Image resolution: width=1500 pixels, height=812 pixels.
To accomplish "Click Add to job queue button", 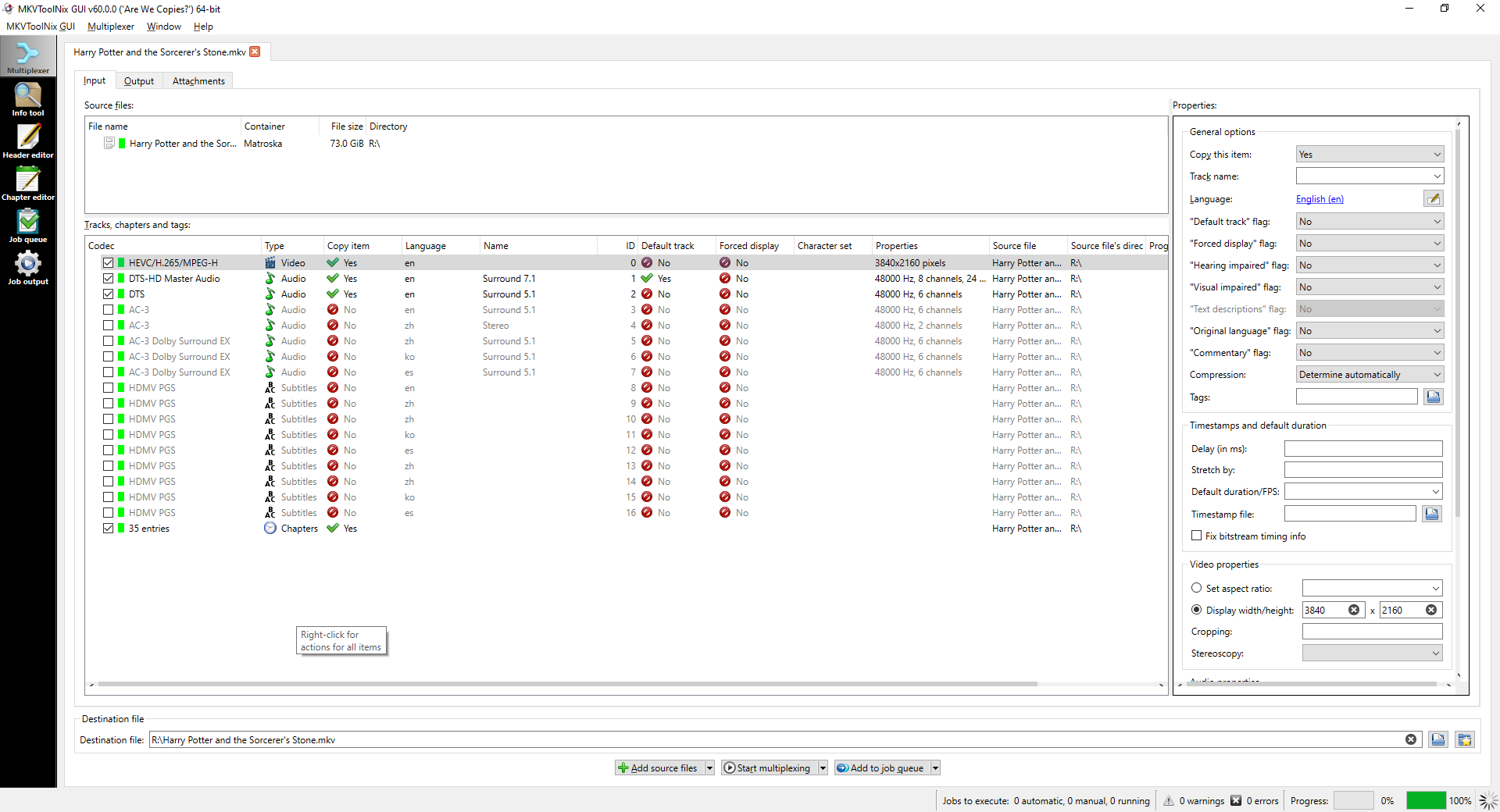I will pyautogui.click(x=883, y=768).
